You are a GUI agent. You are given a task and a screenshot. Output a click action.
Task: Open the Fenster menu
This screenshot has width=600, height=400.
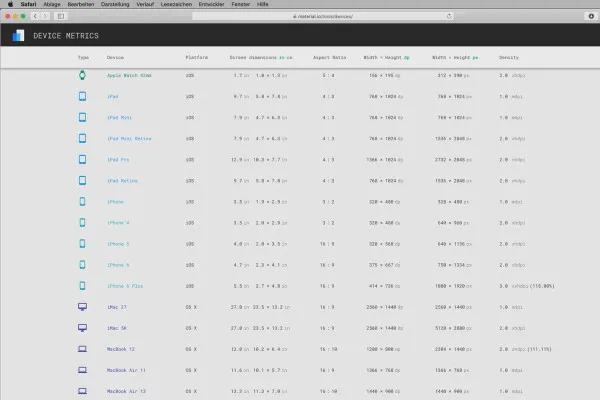tap(241, 4)
